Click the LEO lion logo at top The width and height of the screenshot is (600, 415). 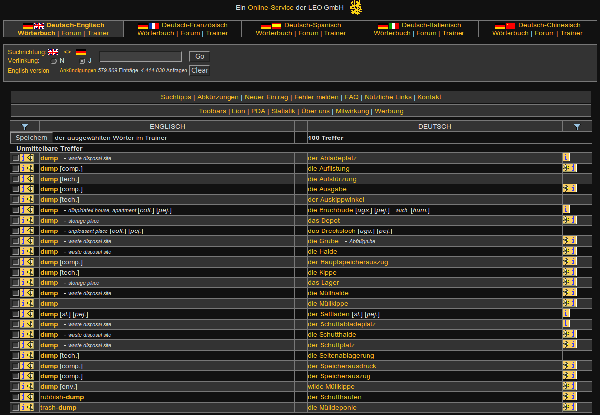pos(356,7)
